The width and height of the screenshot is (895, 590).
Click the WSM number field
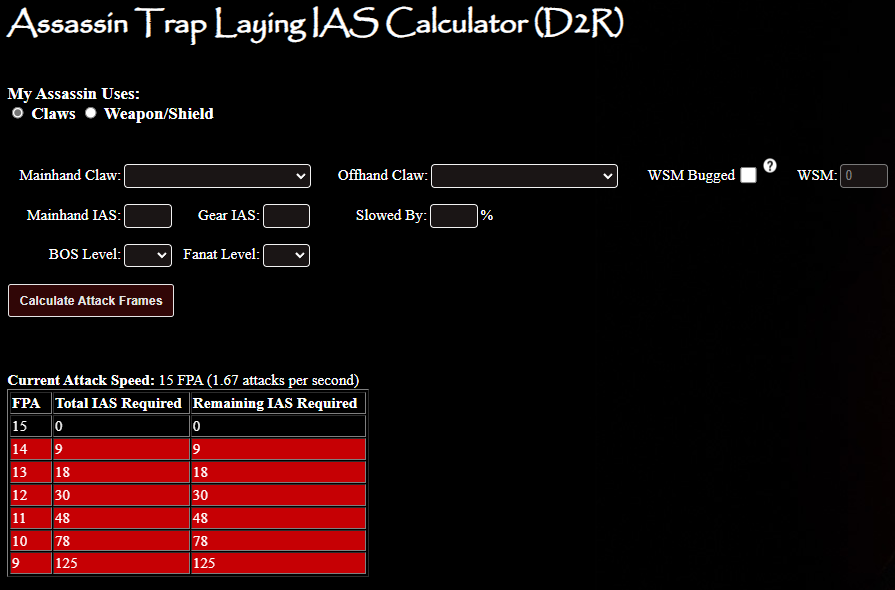pyautogui.click(x=864, y=176)
